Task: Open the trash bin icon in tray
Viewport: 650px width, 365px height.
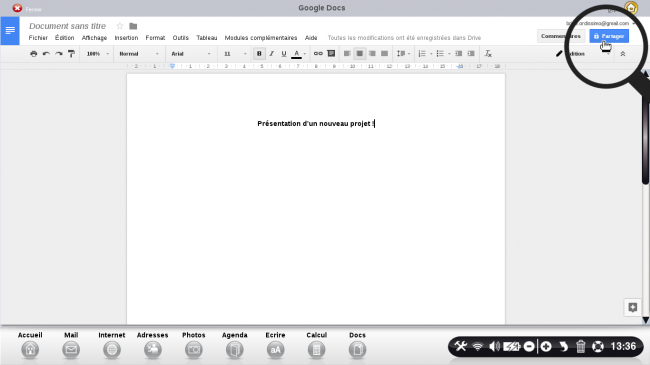Action: point(580,346)
